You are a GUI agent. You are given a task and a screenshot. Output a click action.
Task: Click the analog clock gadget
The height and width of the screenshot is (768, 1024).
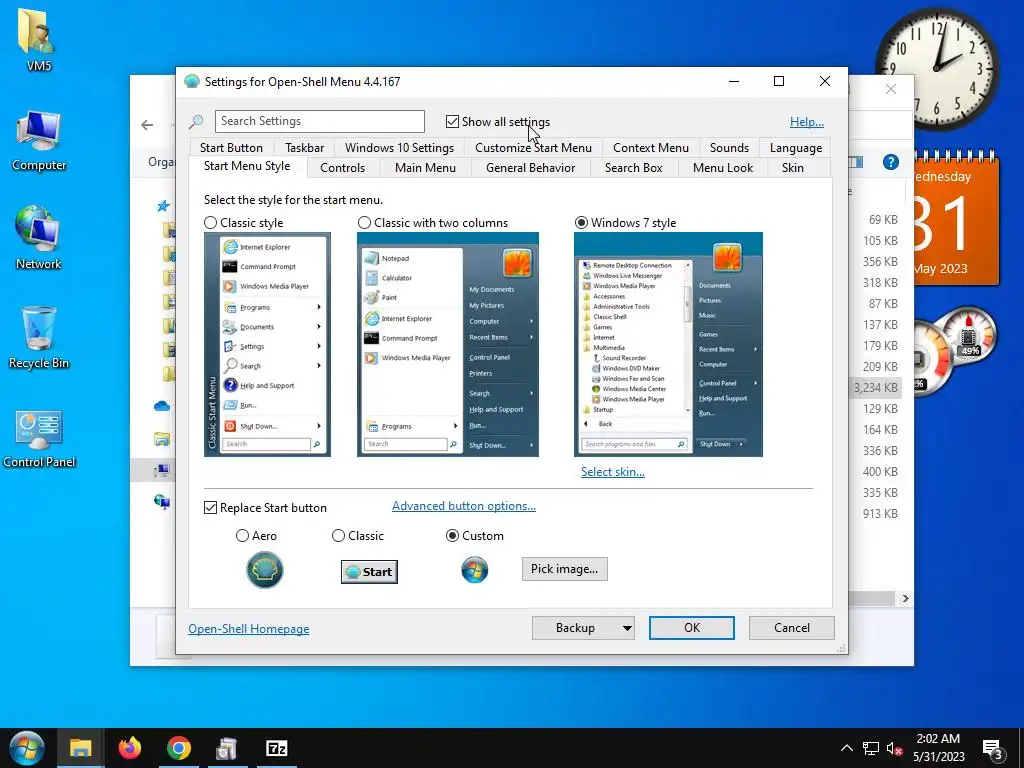pos(937,68)
